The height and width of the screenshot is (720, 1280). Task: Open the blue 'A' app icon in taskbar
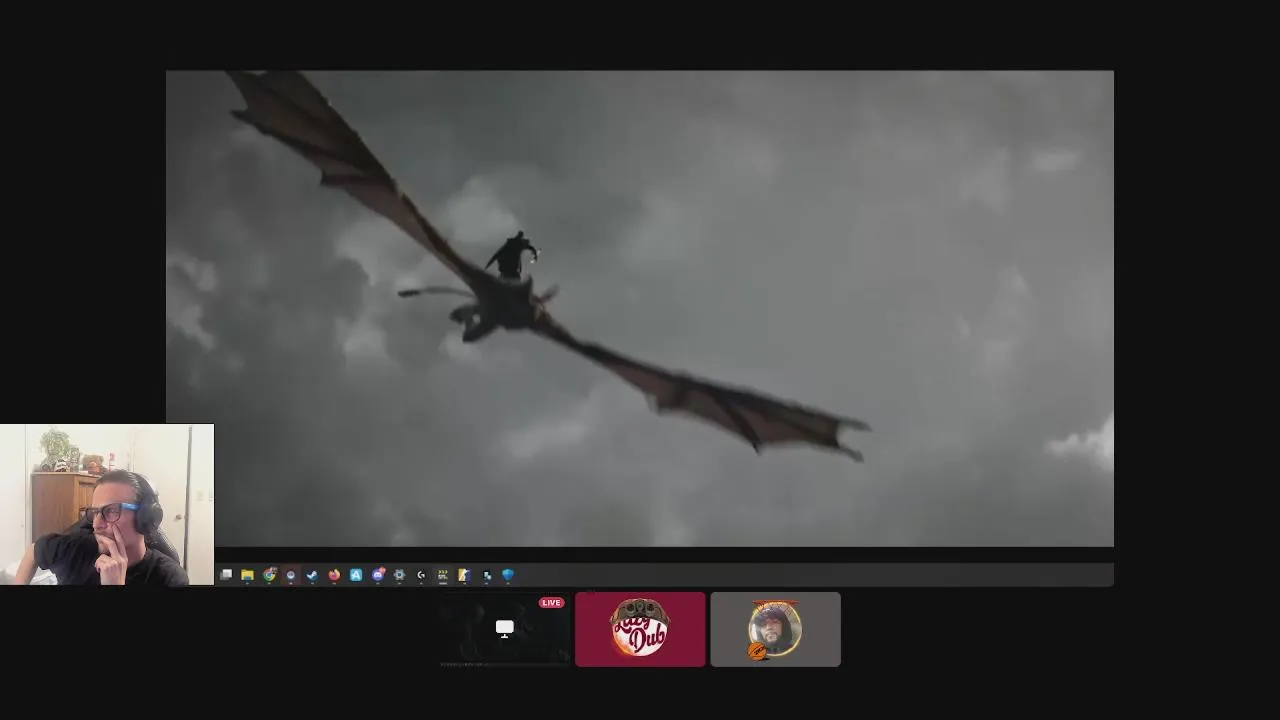pos(356,575)
